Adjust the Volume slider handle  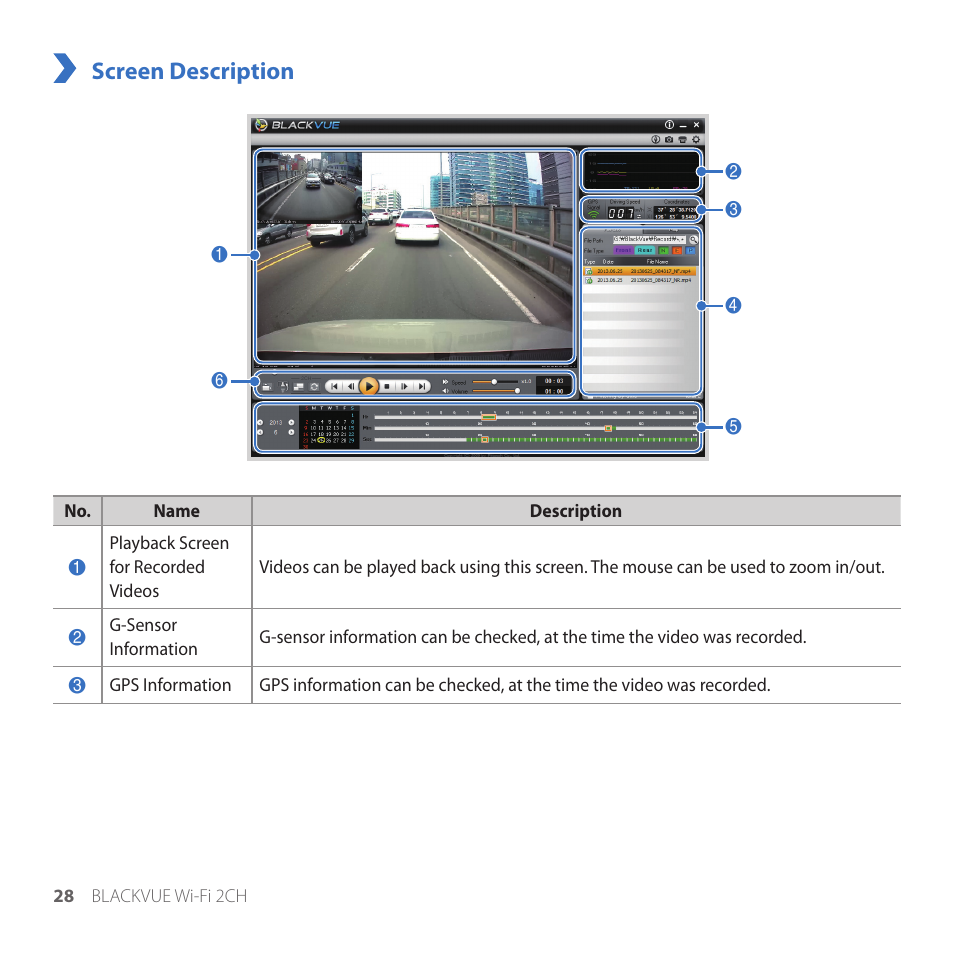(x=517, y=391)
